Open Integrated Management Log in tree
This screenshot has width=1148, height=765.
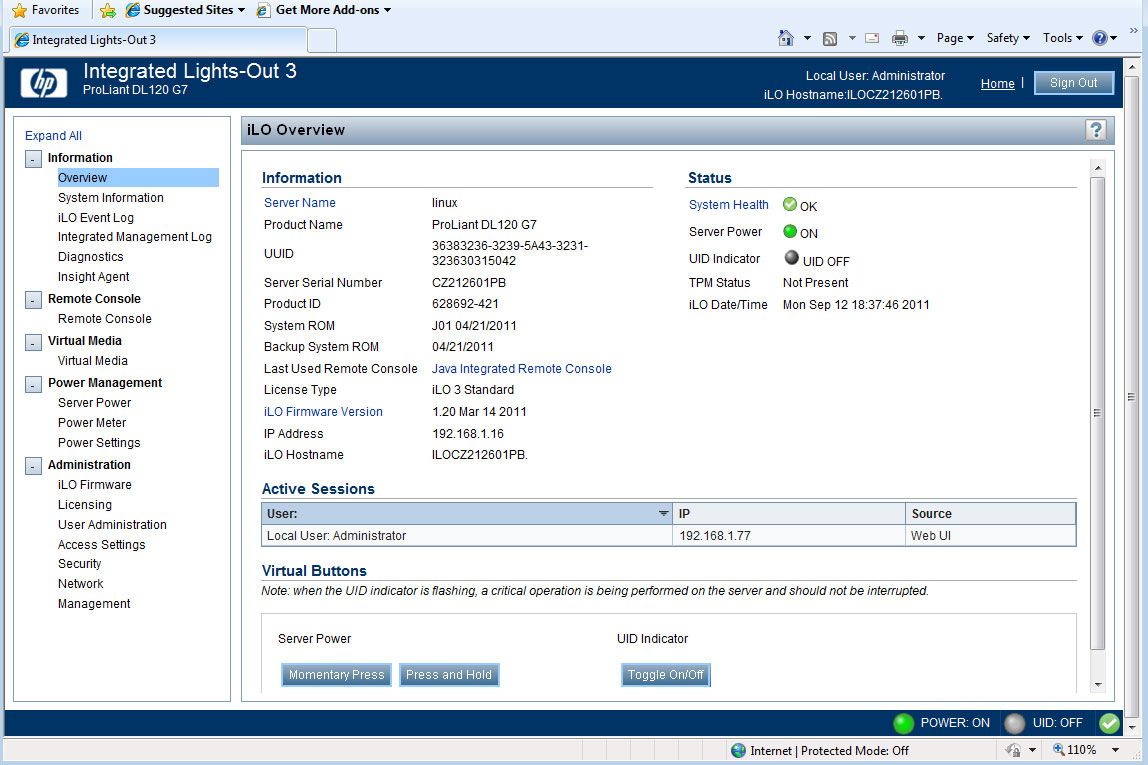[135, 236]
